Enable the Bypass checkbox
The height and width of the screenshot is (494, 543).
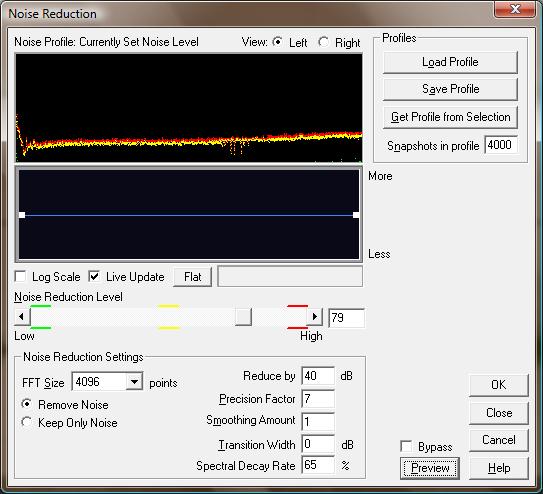(406, 446)
